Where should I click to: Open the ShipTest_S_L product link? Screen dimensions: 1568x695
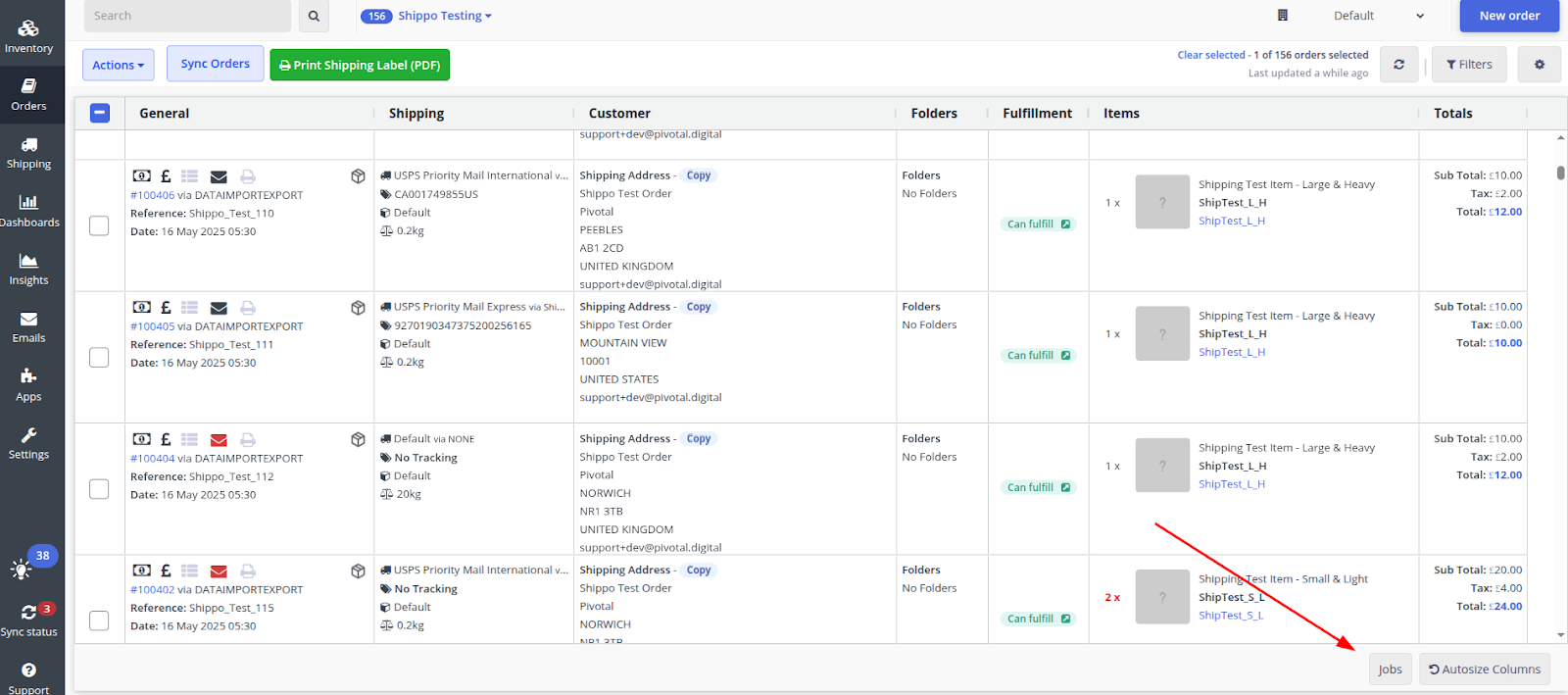1231,616
